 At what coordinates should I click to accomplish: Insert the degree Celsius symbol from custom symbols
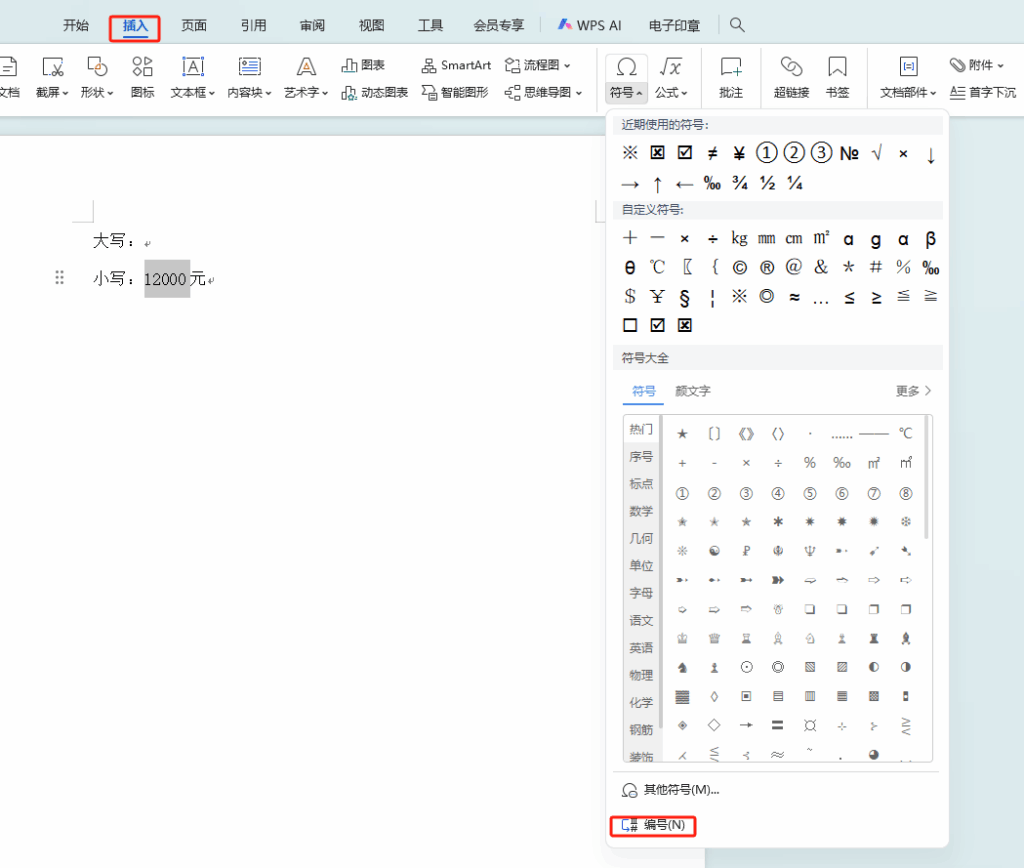[x=657, y=267]
